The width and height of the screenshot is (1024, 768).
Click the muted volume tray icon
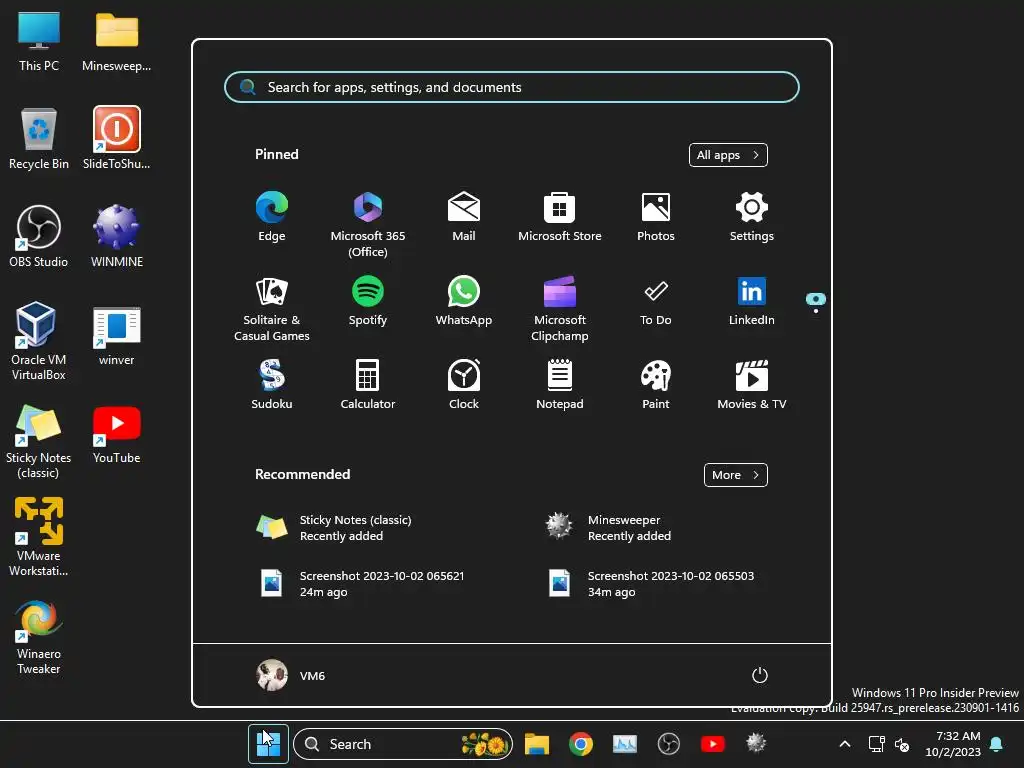[902, 744]
